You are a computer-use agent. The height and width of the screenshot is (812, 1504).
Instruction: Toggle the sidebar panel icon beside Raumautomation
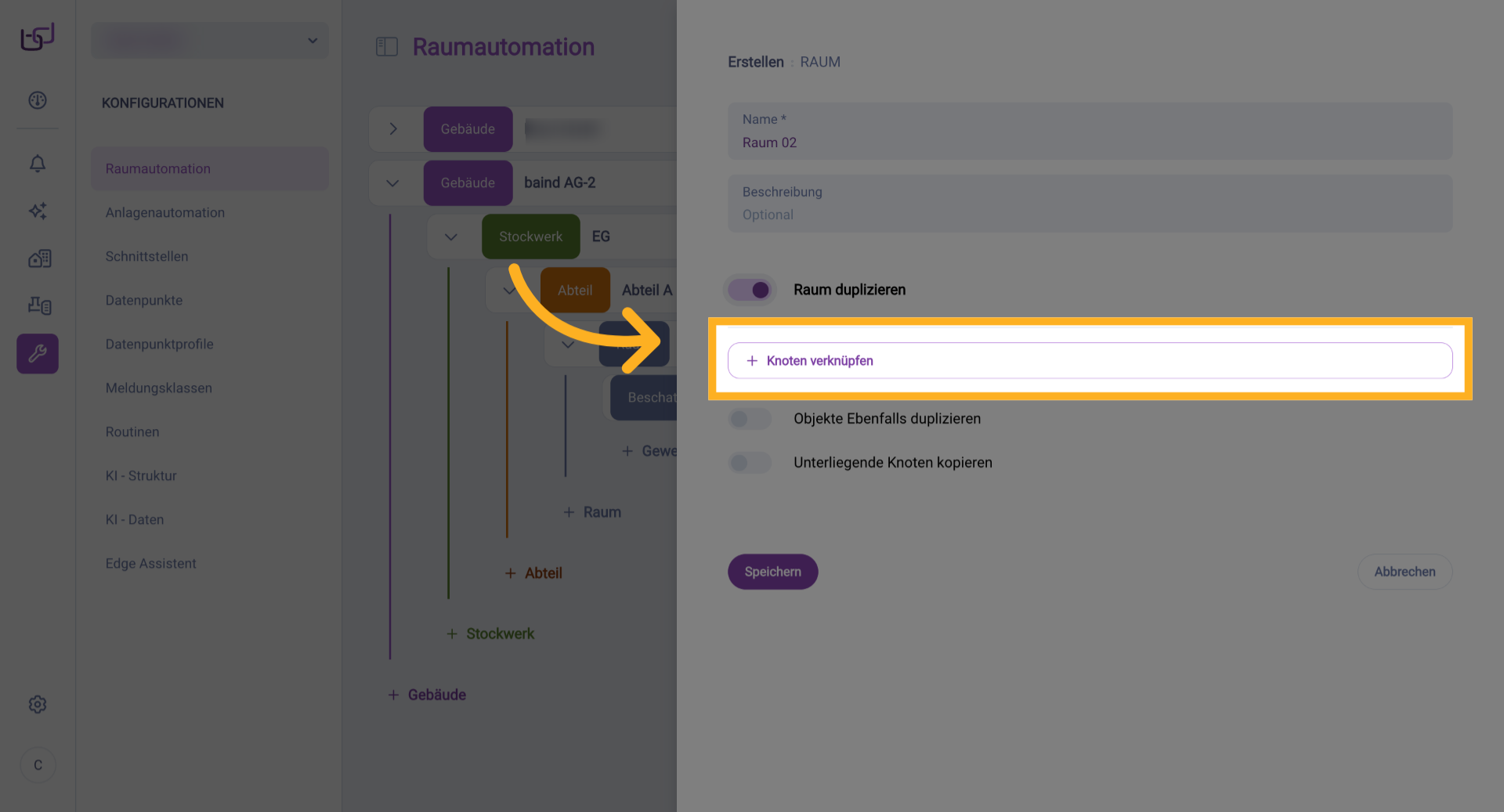tap(387, 47)
